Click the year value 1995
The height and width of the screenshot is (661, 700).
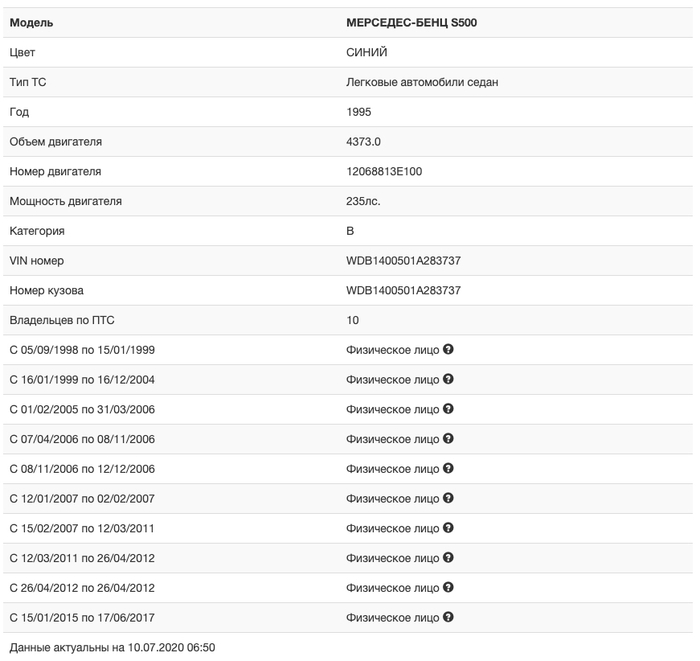click(x=359, y=113)
